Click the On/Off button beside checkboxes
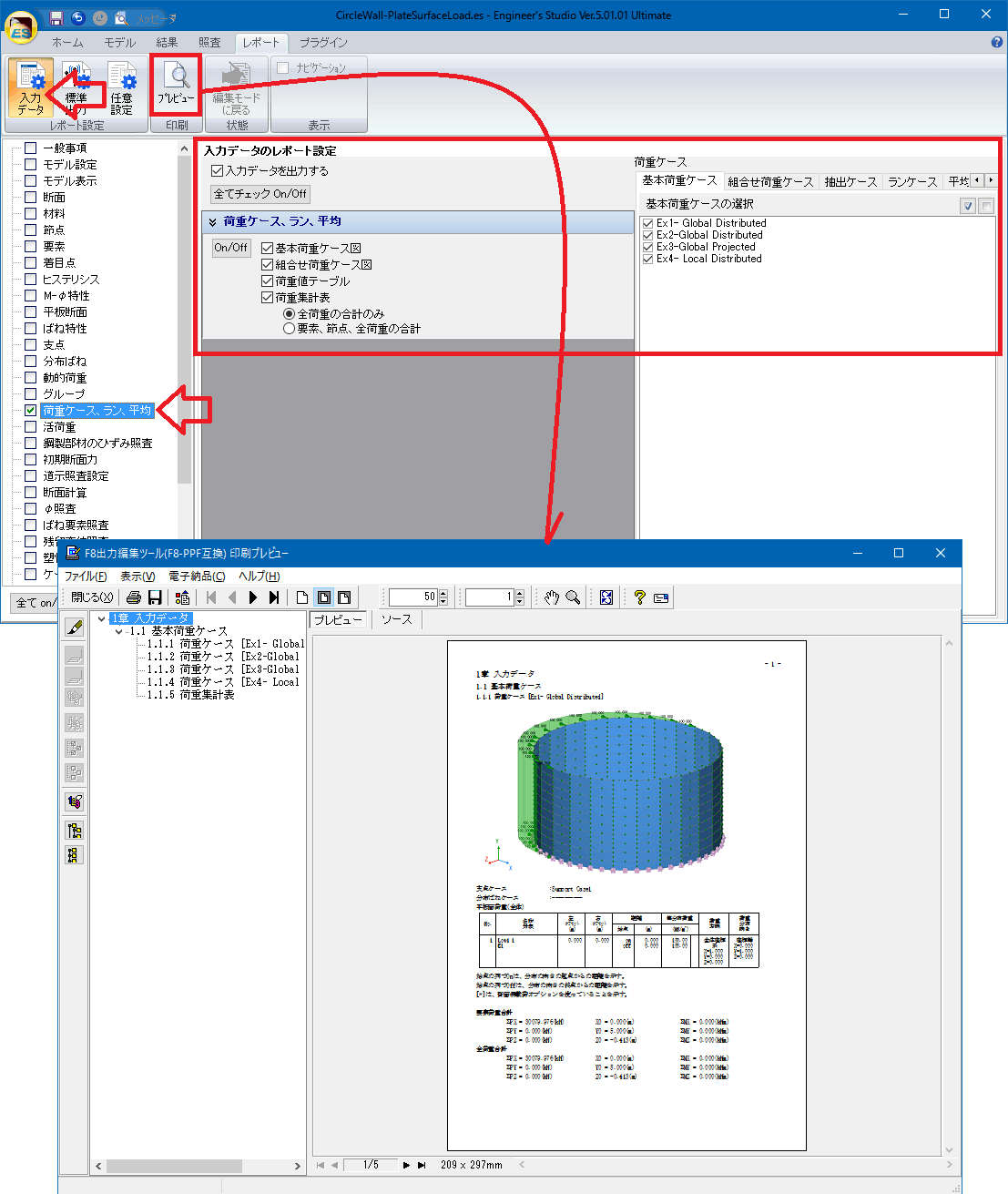The height and width of the screenshot is (1194, 1008). click(231, 248)
